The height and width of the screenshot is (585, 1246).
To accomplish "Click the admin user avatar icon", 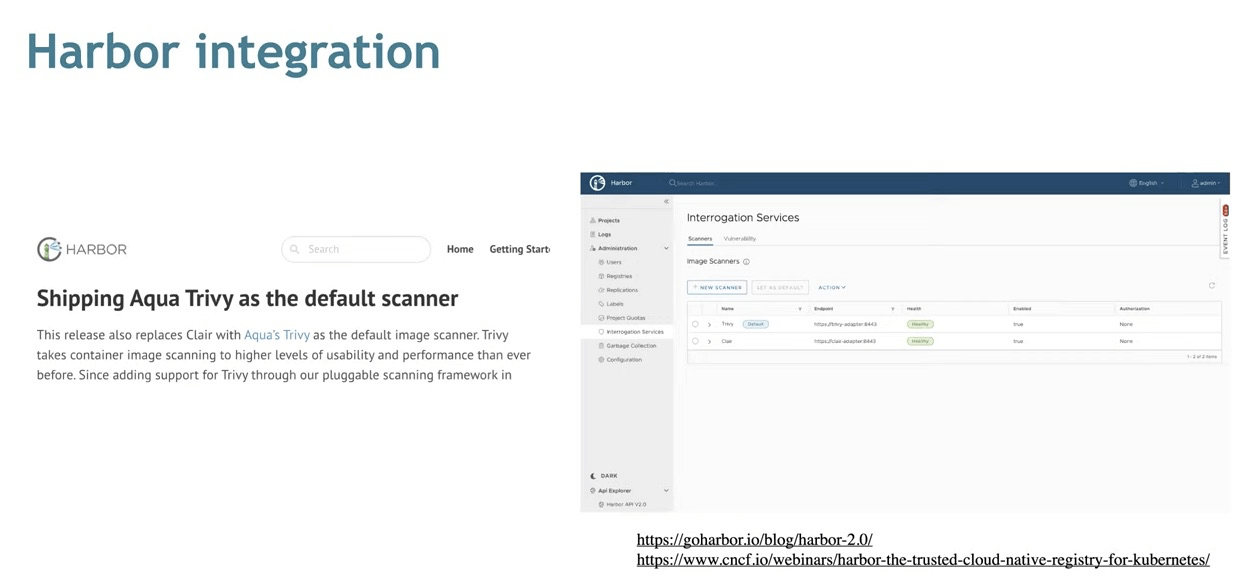I will (x=1195, y=183).
